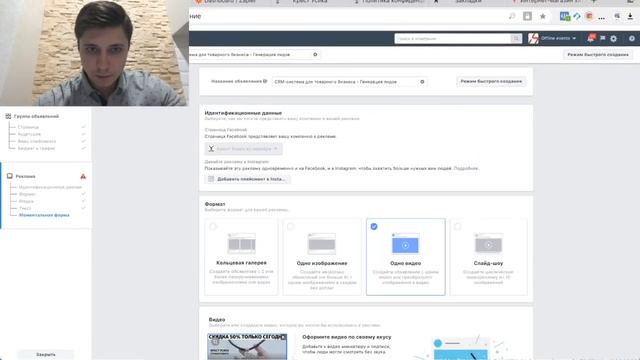Click Режим быстрого создания button in top bar
The height and width of the screenshot is (360, 640).
pyautogui.click(x=598, y=54)
